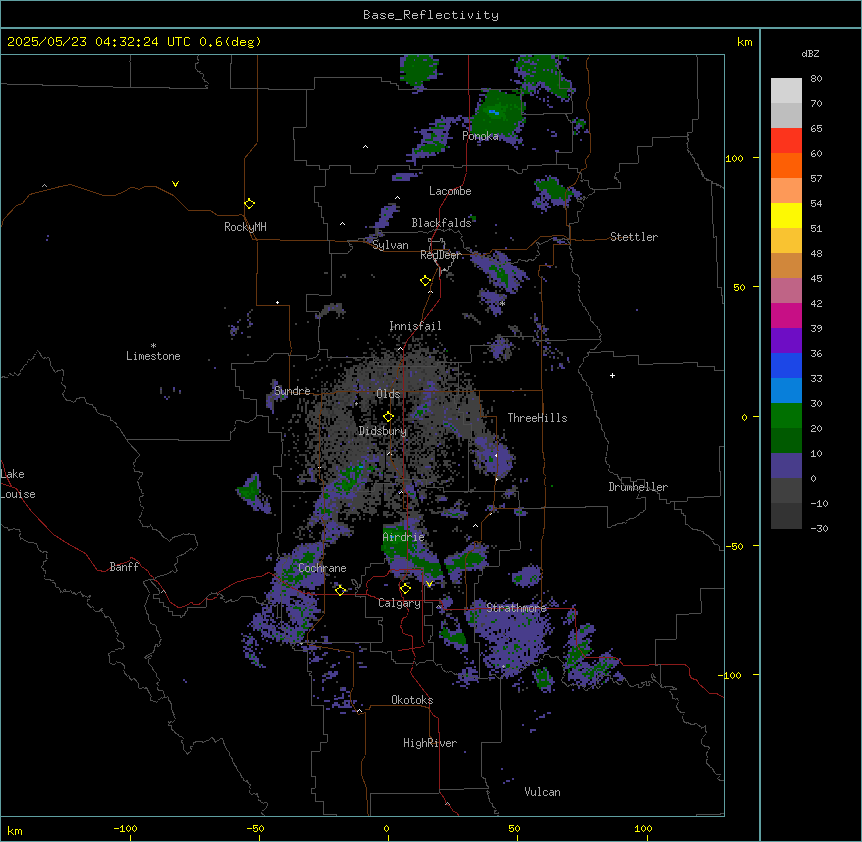
Task: Click the Banff label
Action: 124,567
